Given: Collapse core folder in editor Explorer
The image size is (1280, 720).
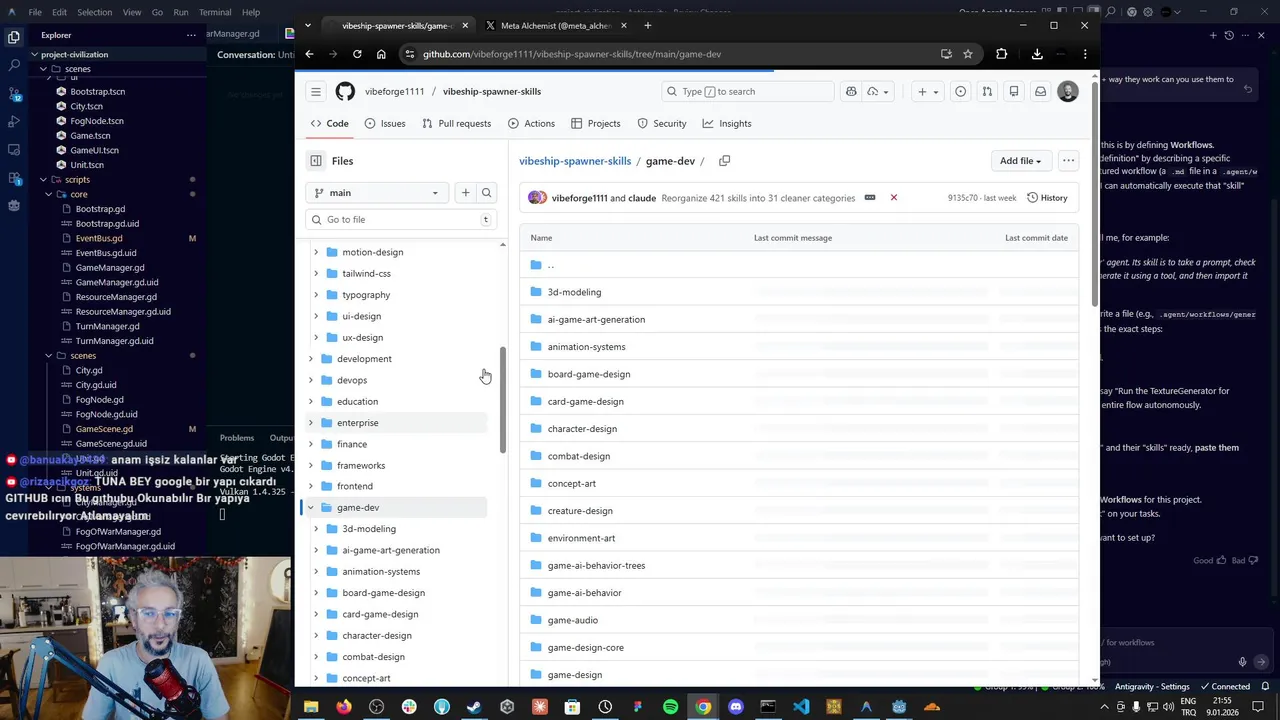Looking at the screenshot, I should [x=49, y=194].
